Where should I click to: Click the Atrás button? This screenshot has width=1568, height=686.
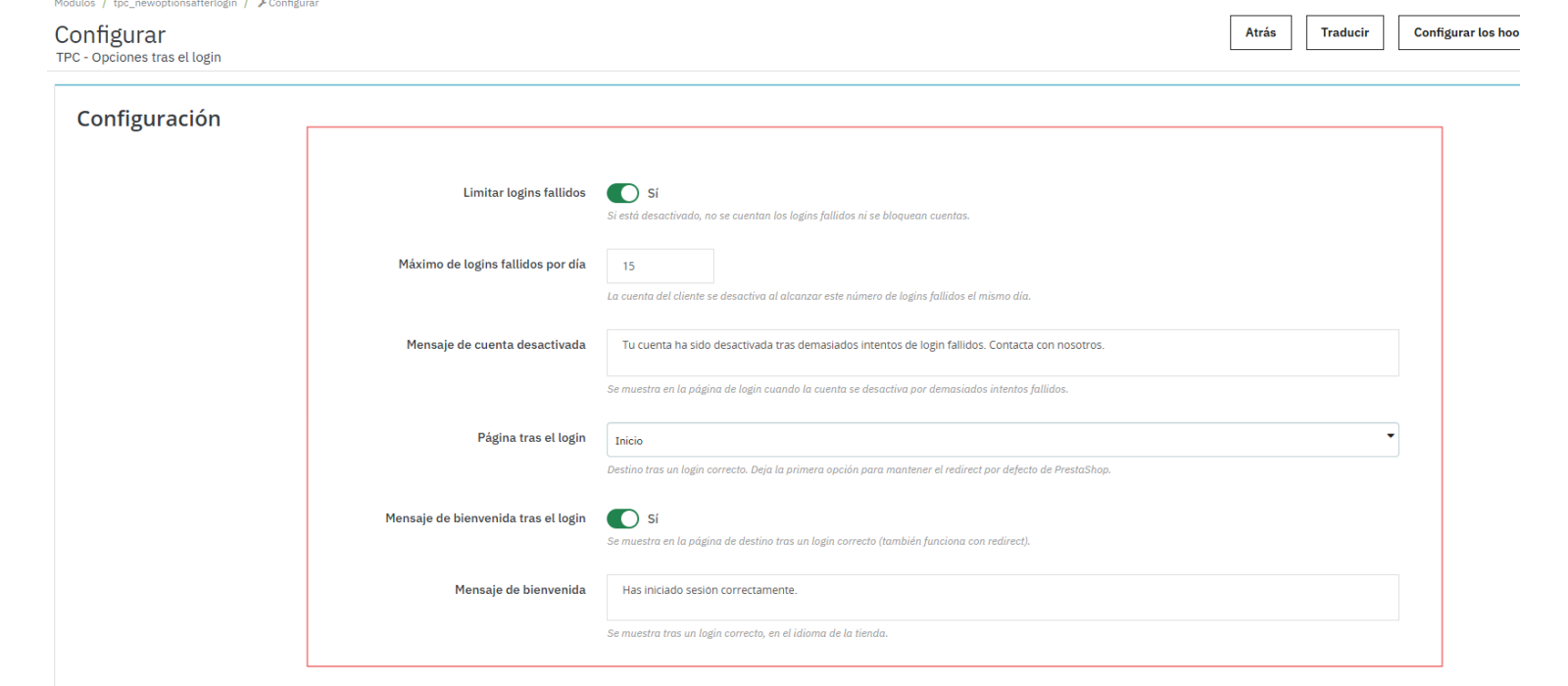pyautogui.click(x=1260, y=32)
